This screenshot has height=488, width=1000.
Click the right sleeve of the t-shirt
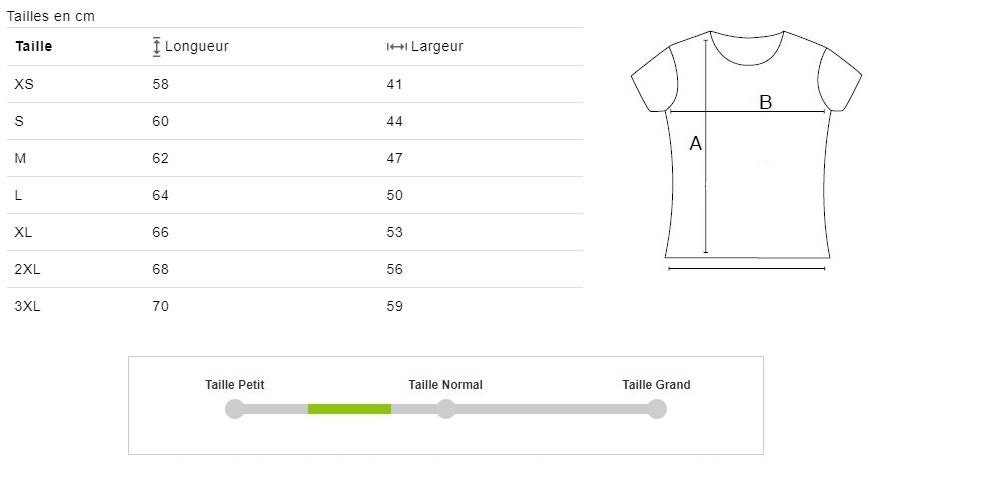840,80
